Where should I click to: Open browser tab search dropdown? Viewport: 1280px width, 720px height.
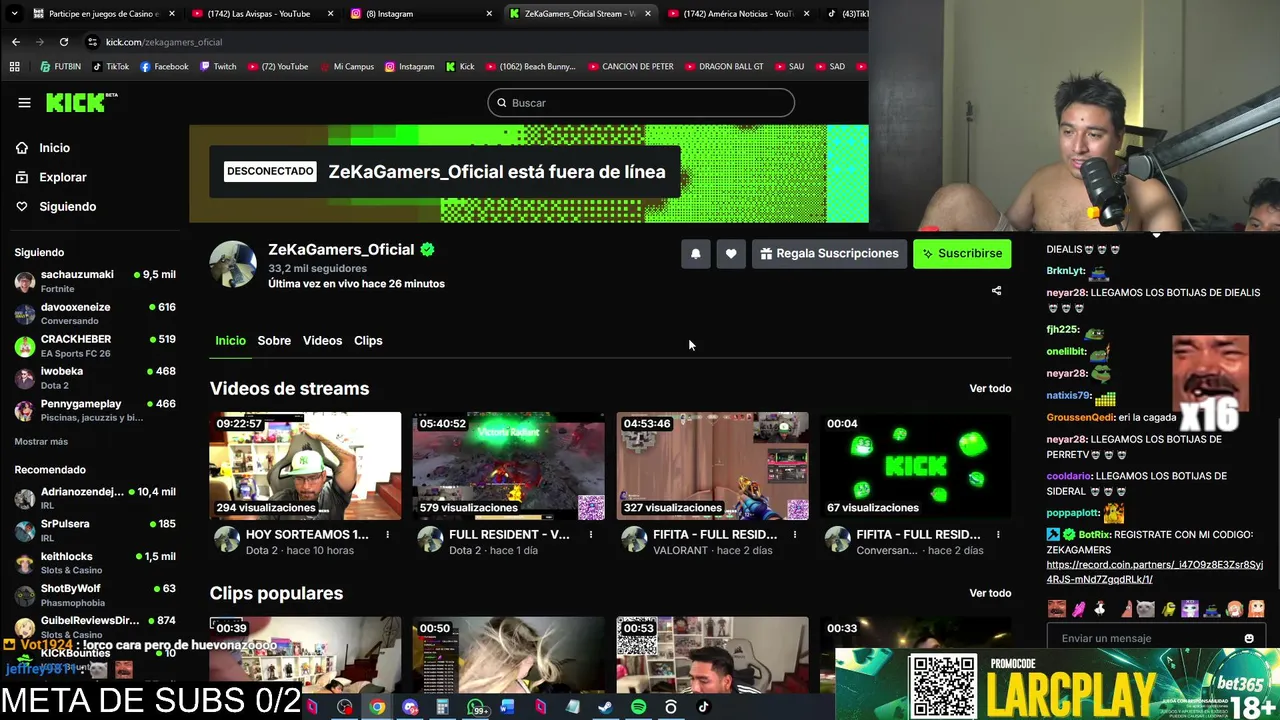14,14
